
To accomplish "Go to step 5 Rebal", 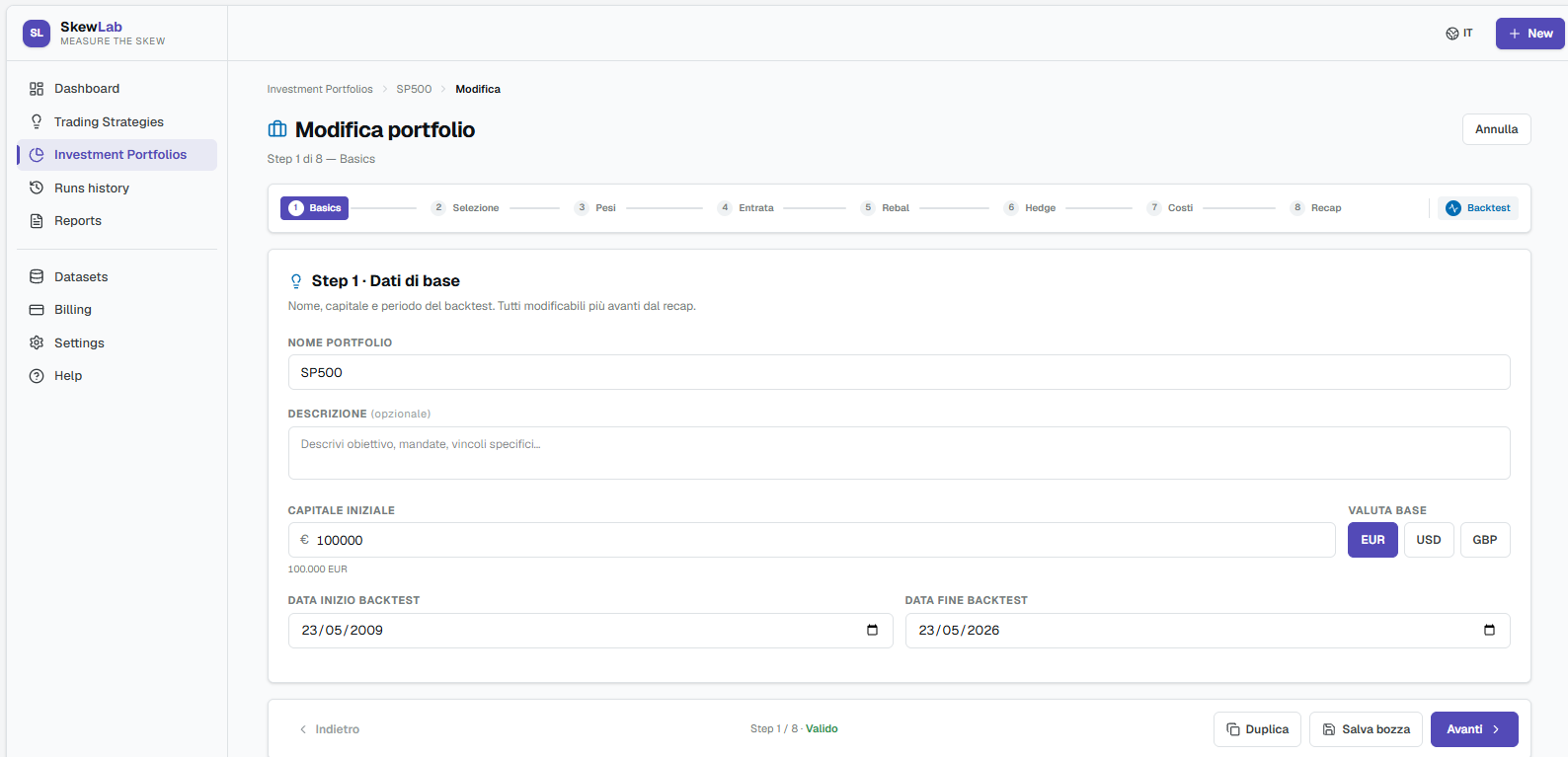I will tap(886, 208).
